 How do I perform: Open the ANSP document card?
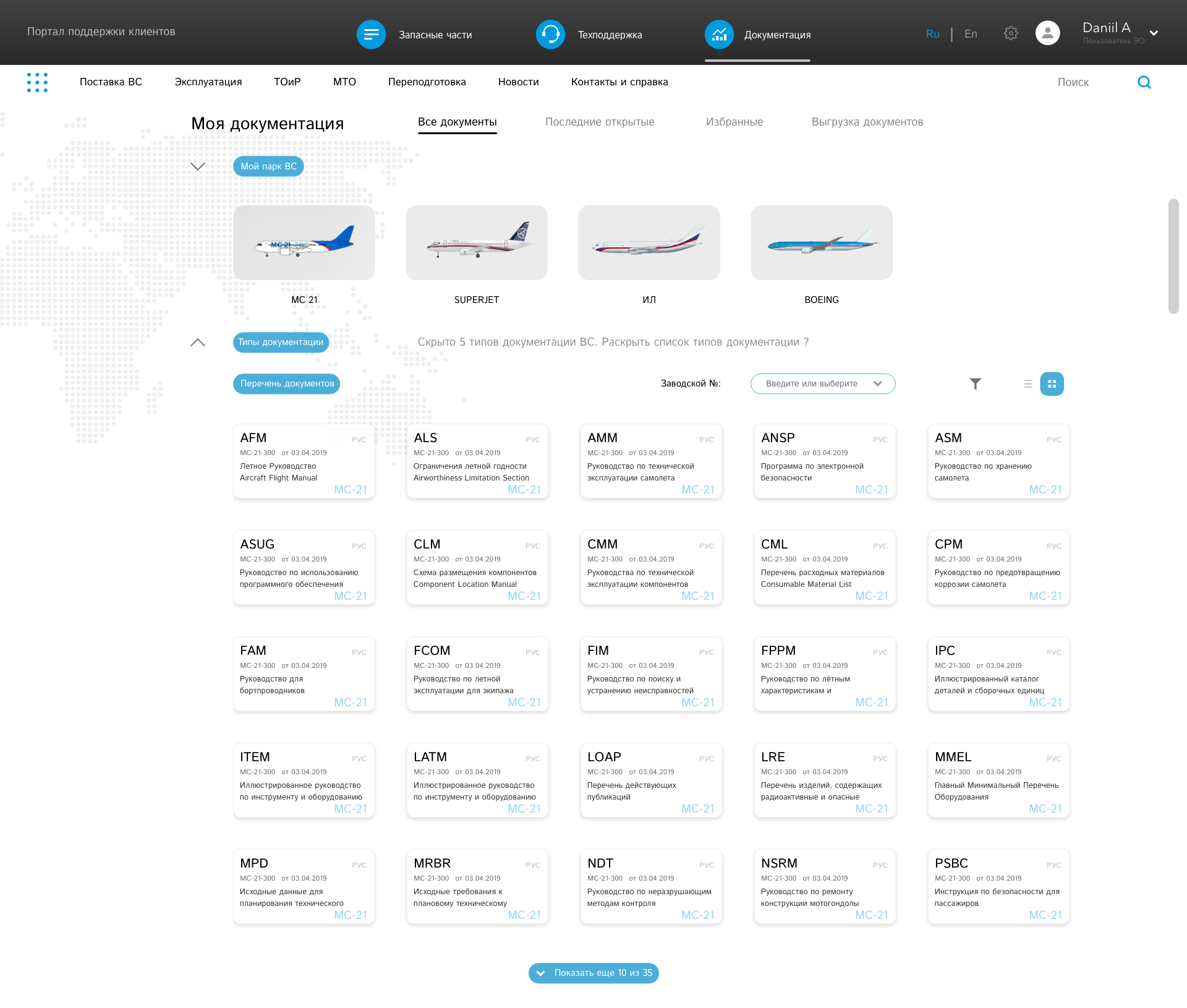pyautogui.click(x=825, y=461)
